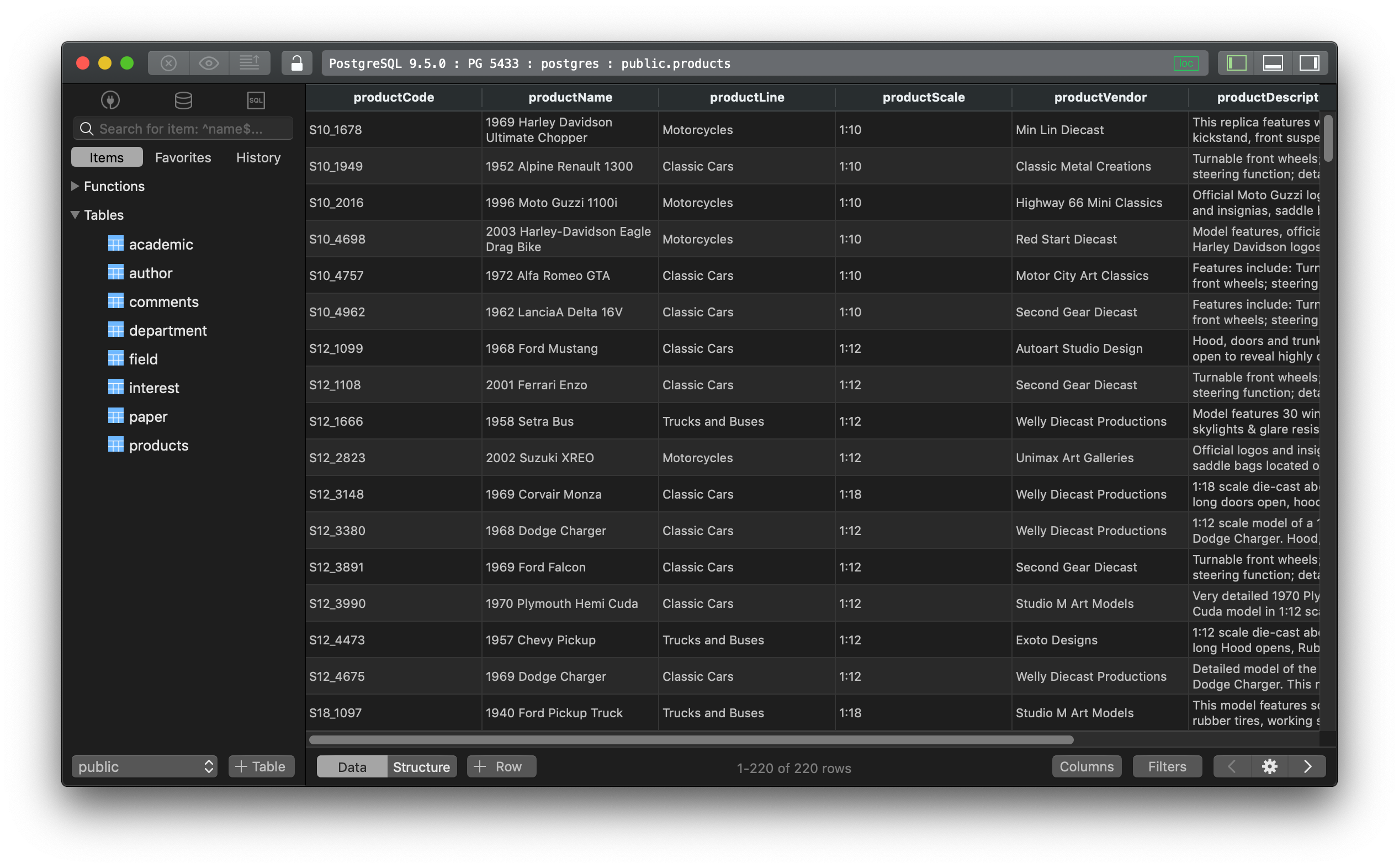Viewport: 1399px width, 868px height.
Task: Click the Filters button
Action: point(1166,765)
